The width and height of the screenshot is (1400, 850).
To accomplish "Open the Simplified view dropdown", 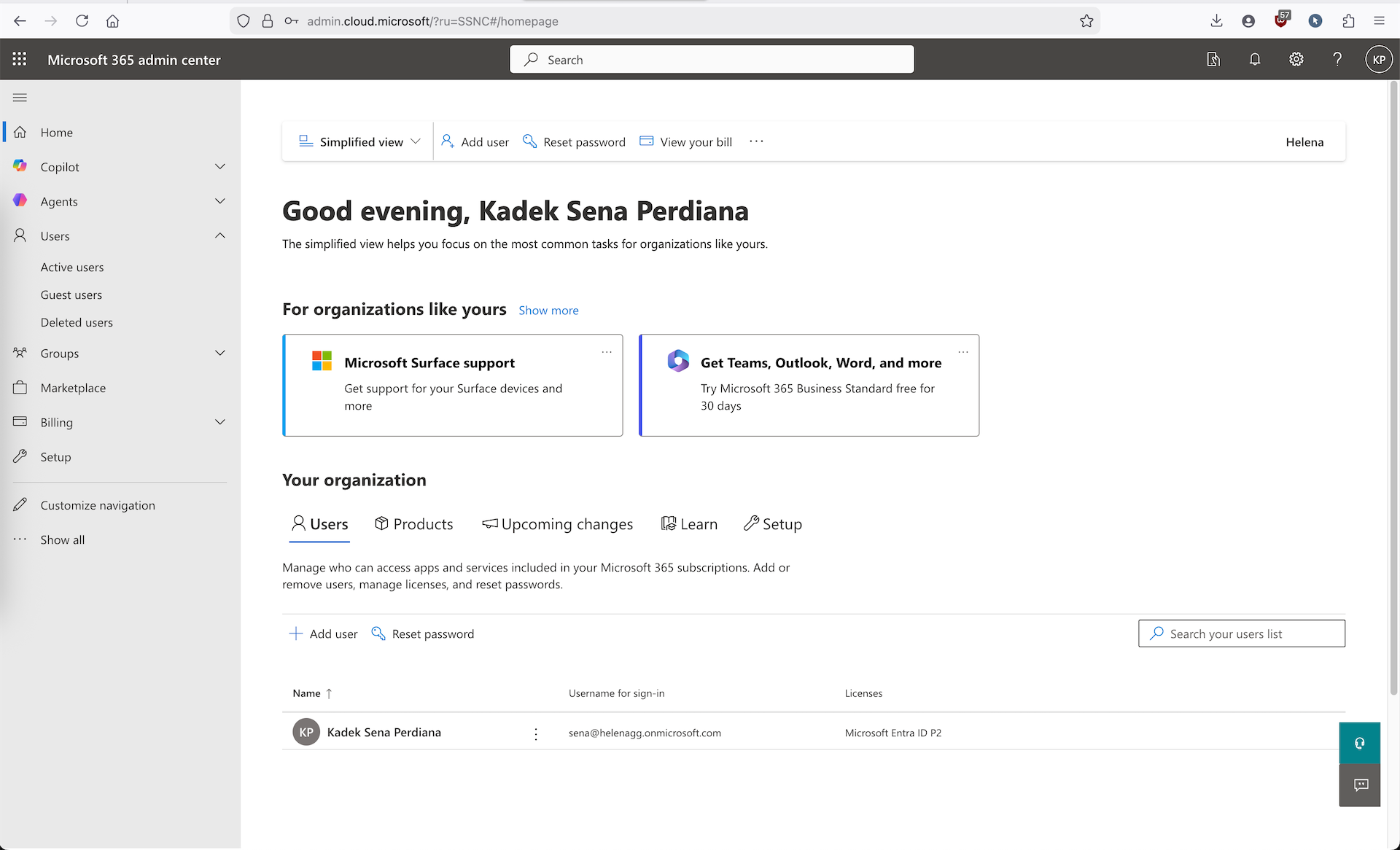I will (x=359, y=142).
